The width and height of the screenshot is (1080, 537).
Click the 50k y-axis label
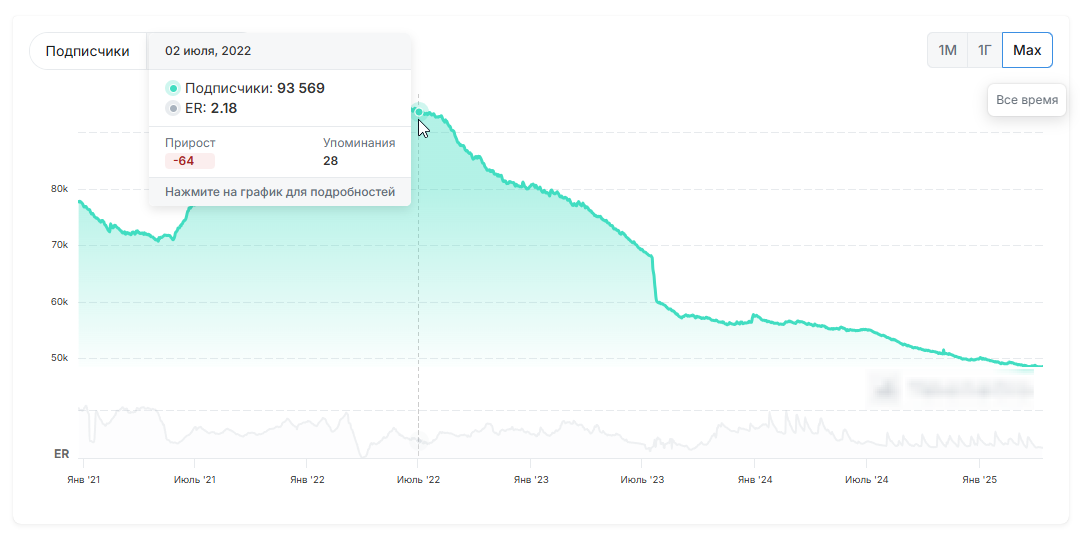tap(59, 358)
